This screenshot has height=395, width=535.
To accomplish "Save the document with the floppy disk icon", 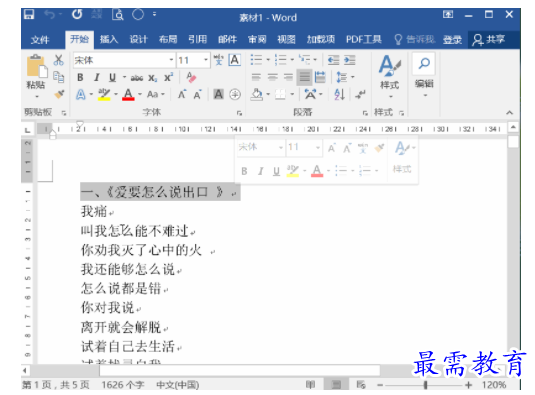I will [29, 14].
